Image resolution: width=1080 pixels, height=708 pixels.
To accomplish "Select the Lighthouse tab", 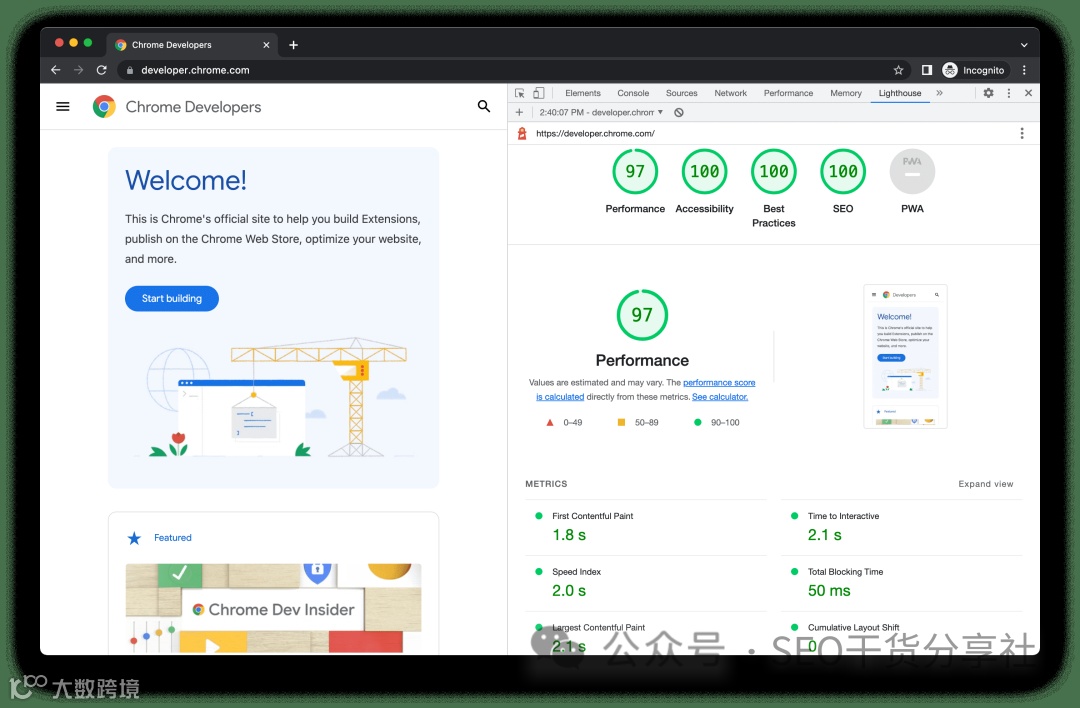I will point(900,93).
